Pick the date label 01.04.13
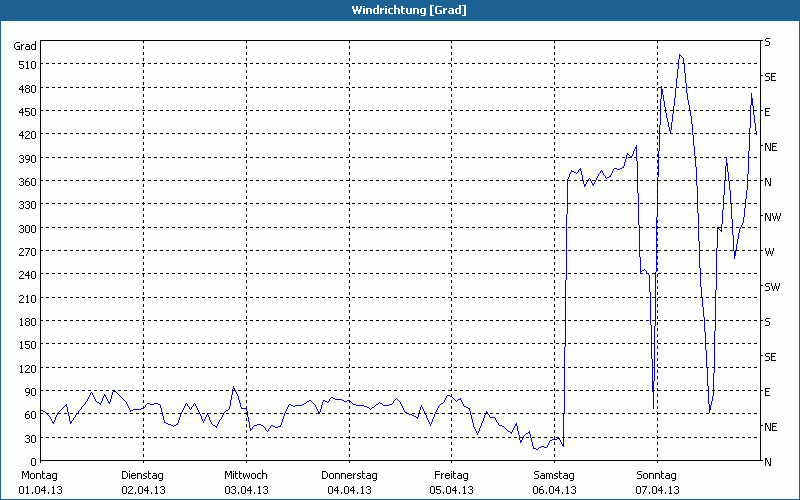Screen dimensions: 800x500 point(40,490)
